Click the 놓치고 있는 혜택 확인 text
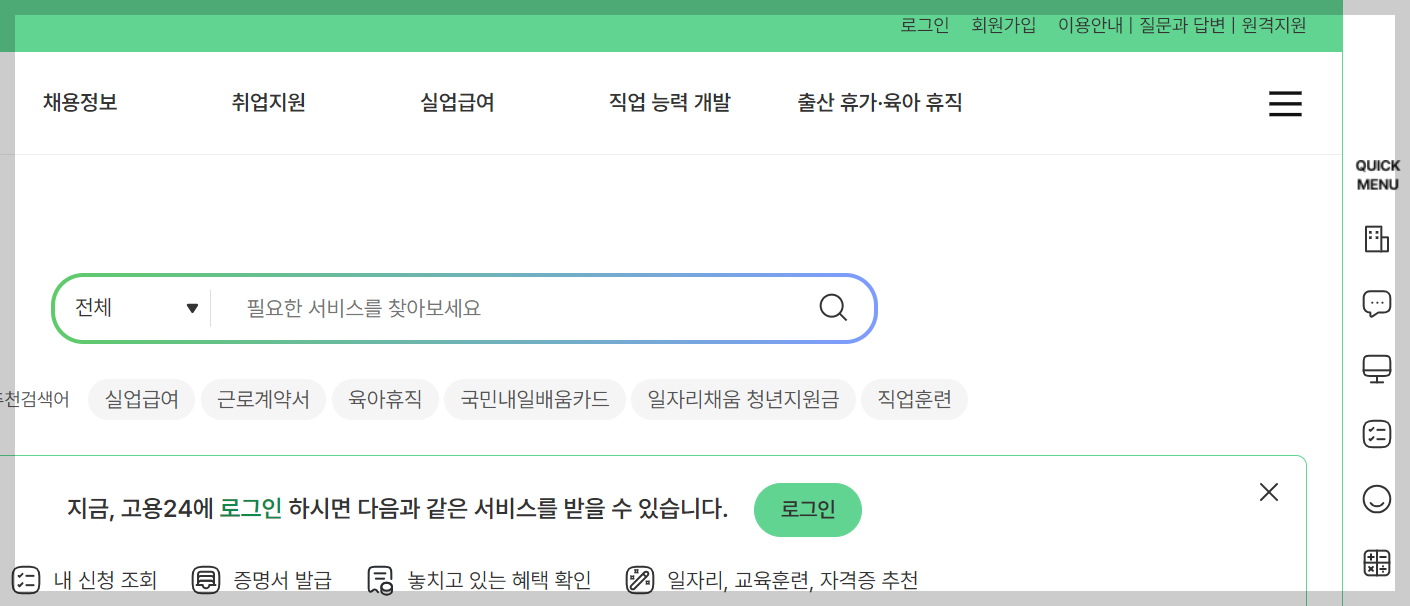The width and height of the screenshot is (1410, 606). 499,580
